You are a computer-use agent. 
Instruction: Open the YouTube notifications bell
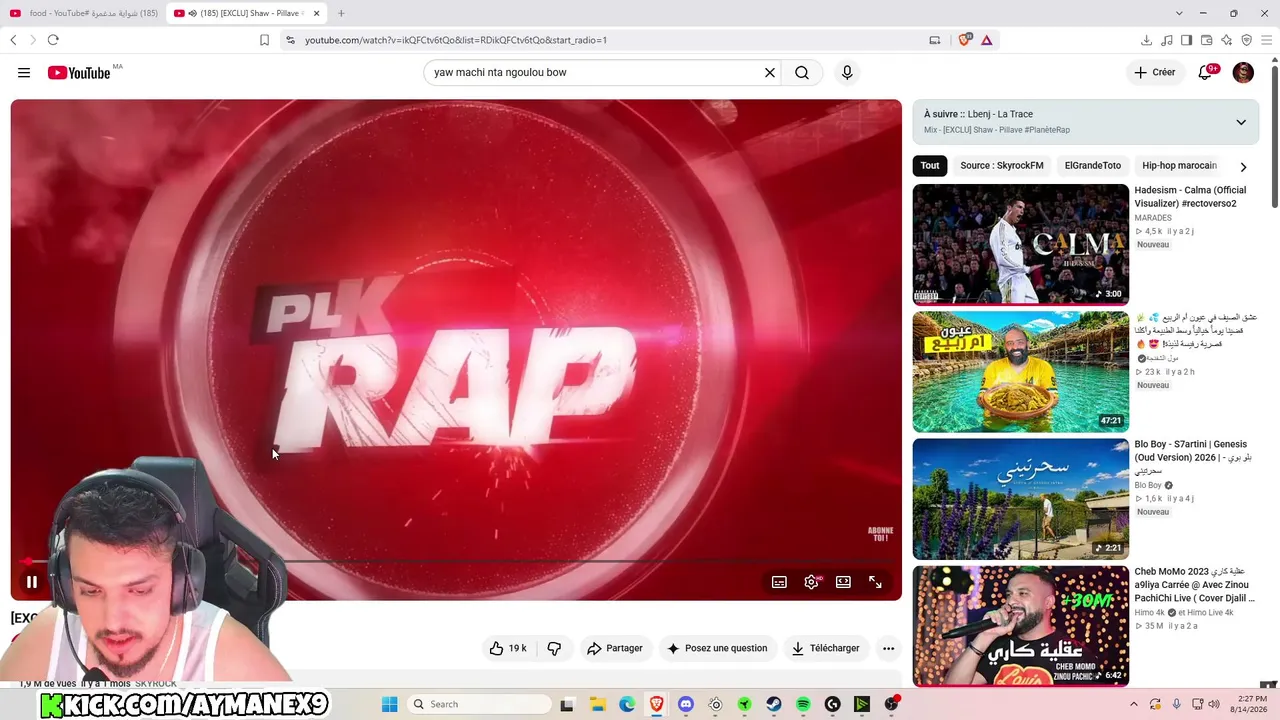point(1206,72)
